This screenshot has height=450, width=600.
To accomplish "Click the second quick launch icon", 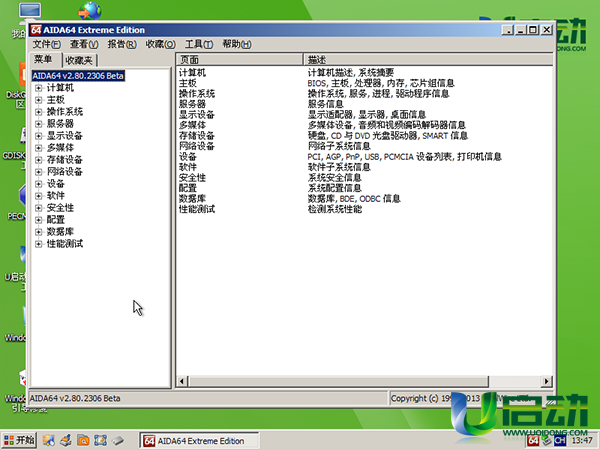I will pyautogui.click(x=65, y=440).
